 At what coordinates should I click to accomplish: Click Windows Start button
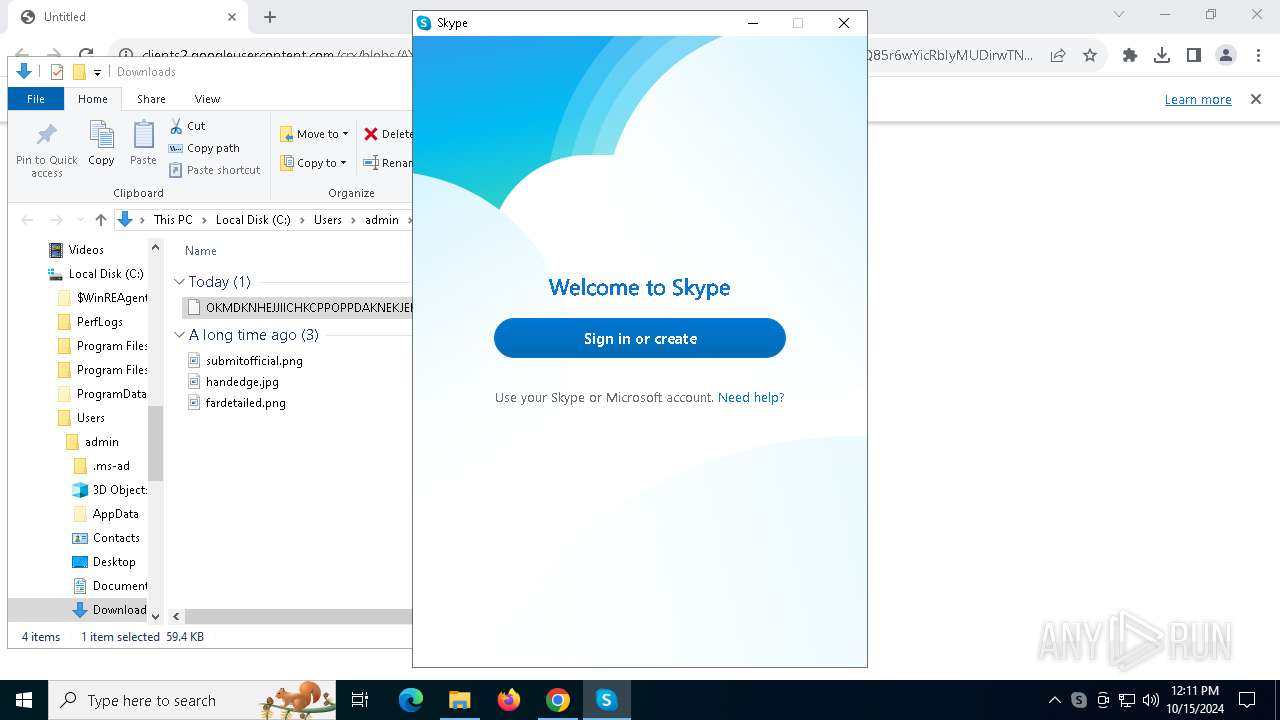tap(24, 700)
